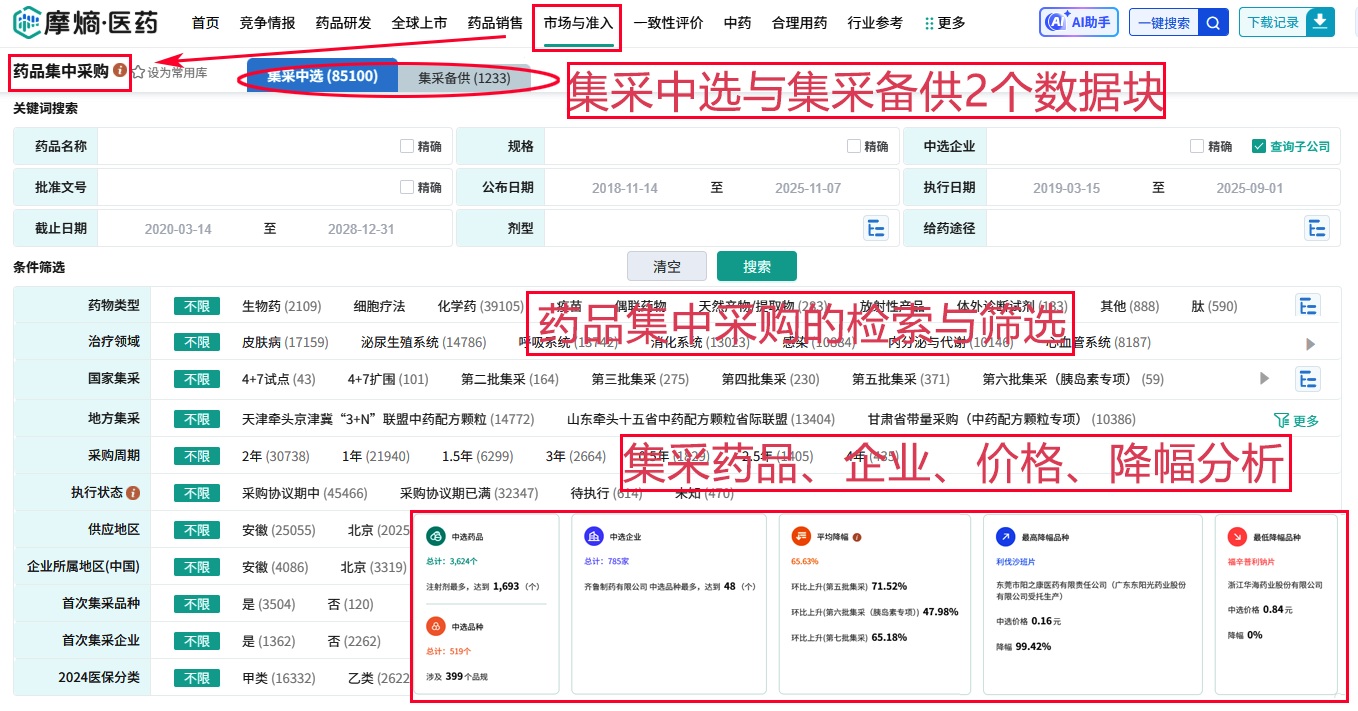Click the magnifier icon in 一键搜索
Image resolution: width=1358 pixels, height=711 pixels.
[x=1213, y=22]
